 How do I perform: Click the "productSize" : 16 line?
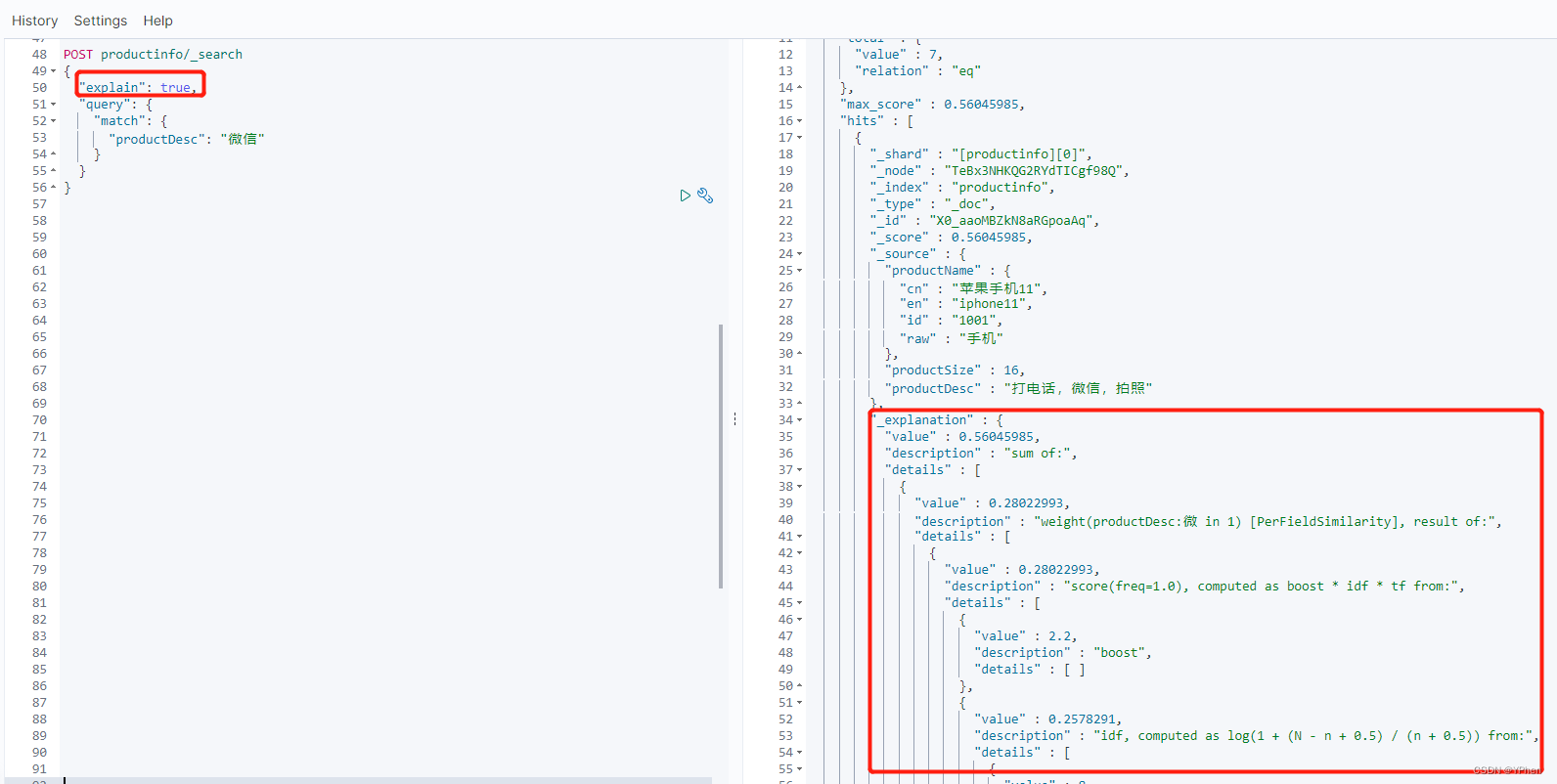(x=955, y=370)
